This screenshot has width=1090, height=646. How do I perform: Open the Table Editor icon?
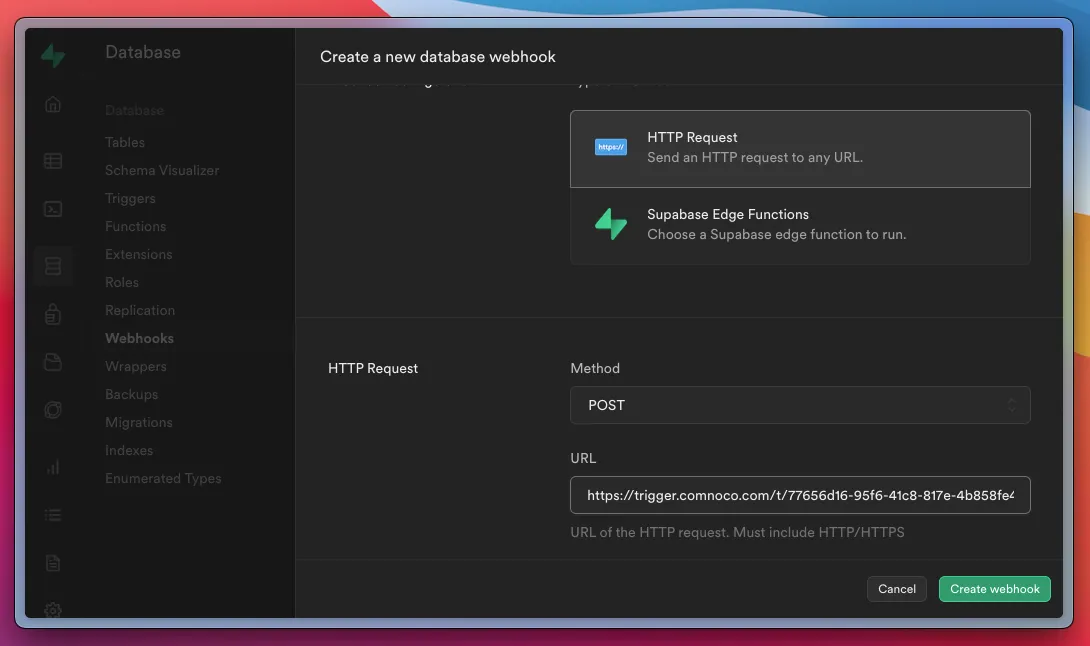[x=53, y=161]
